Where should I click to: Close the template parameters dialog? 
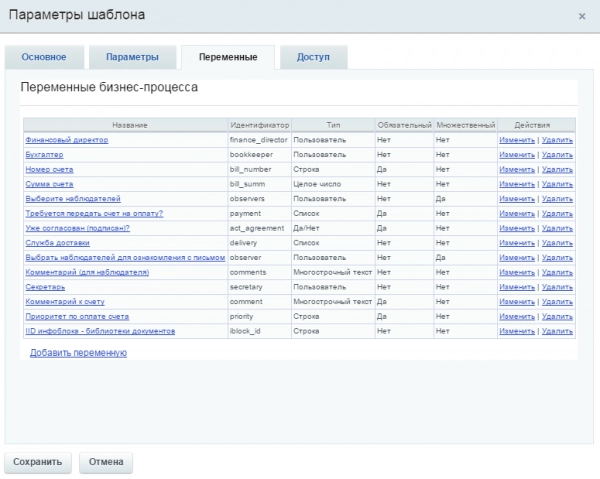coord(582,16)
